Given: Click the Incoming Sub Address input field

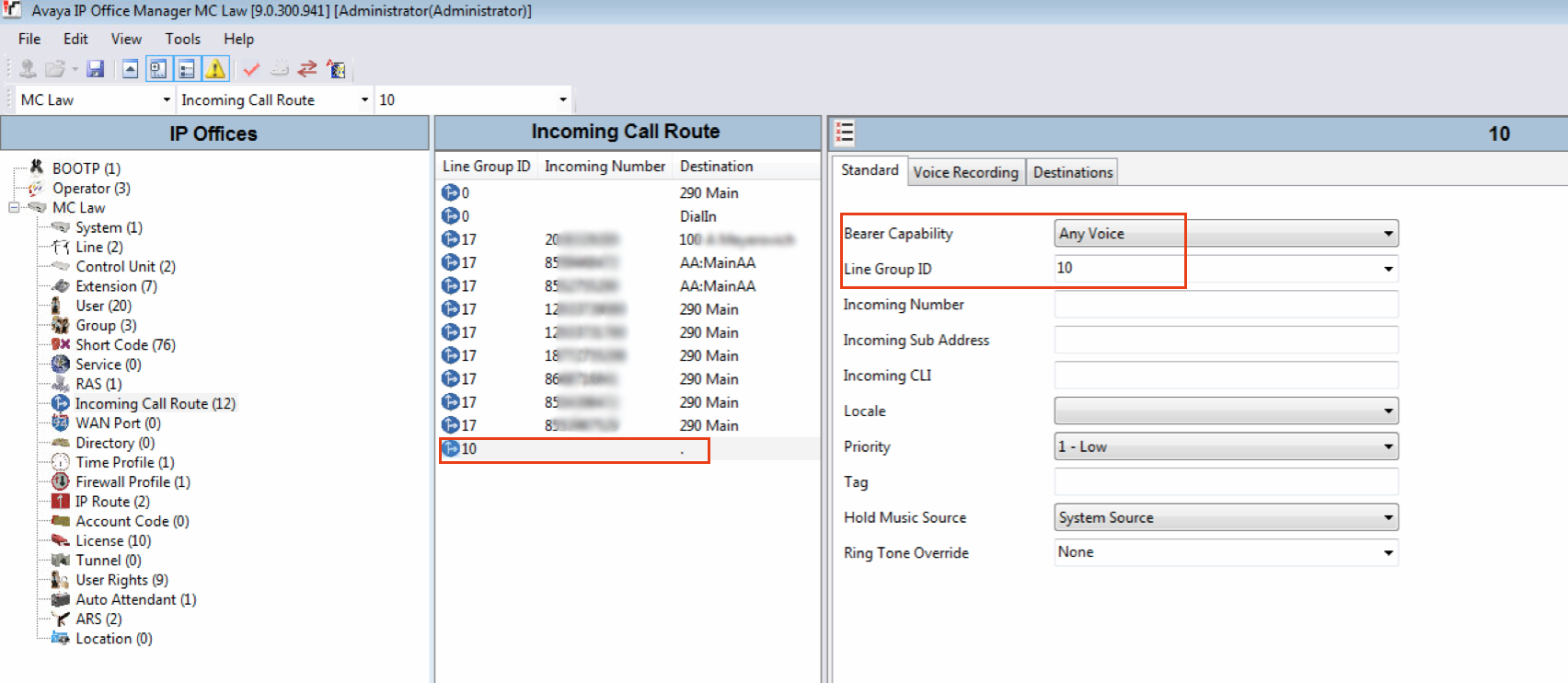Looking at the screenshot, I should tap(1226, 340).
